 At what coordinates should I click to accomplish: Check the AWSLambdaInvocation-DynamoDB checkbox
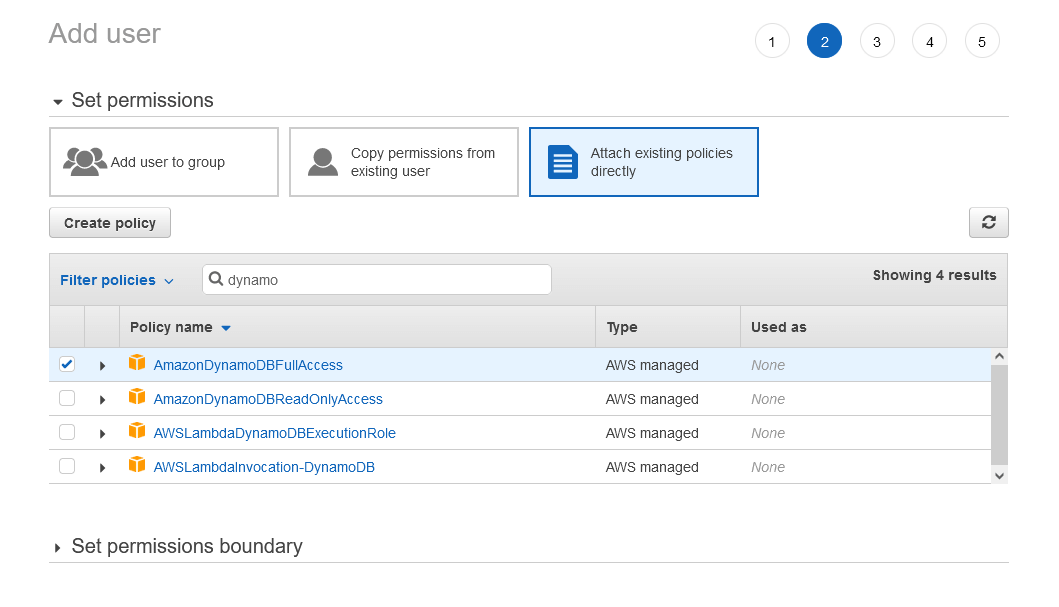click(x=67, y=466)
